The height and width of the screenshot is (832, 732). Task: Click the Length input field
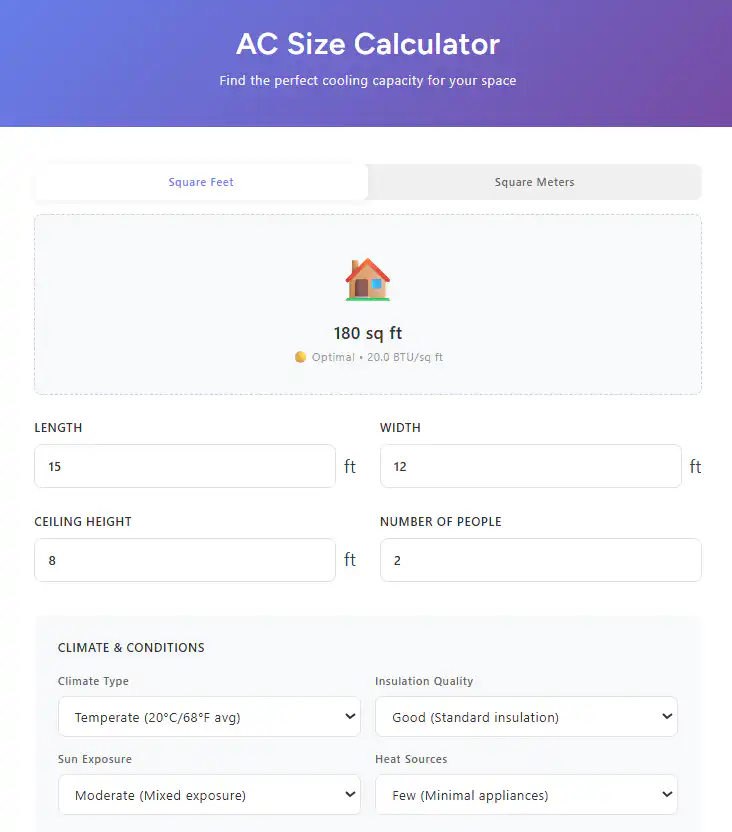point(185,466)
